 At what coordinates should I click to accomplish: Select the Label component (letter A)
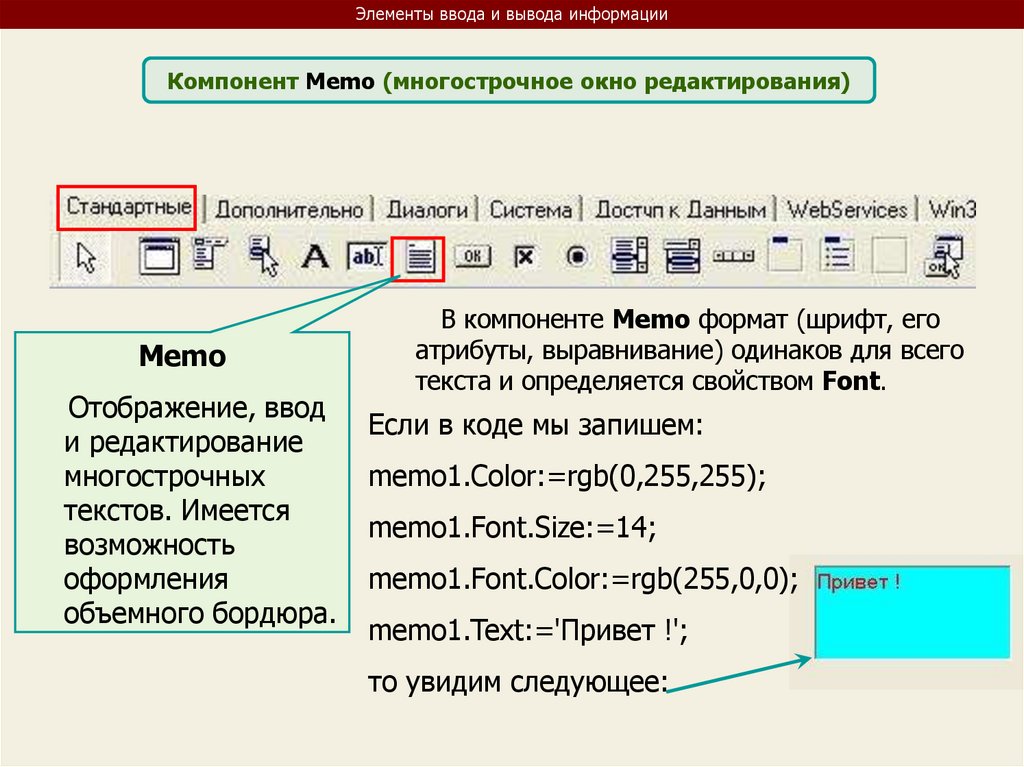315,257
